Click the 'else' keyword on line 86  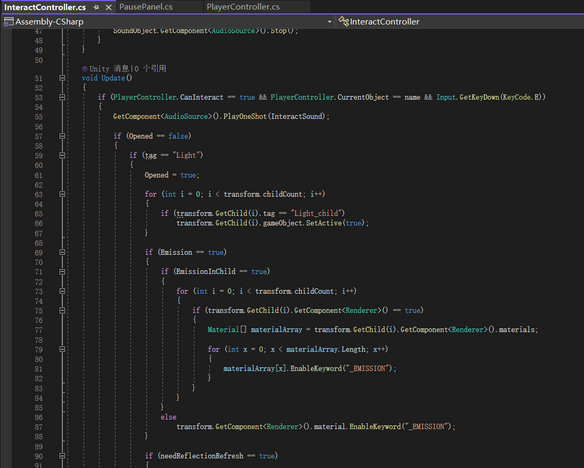pos(168,417)
